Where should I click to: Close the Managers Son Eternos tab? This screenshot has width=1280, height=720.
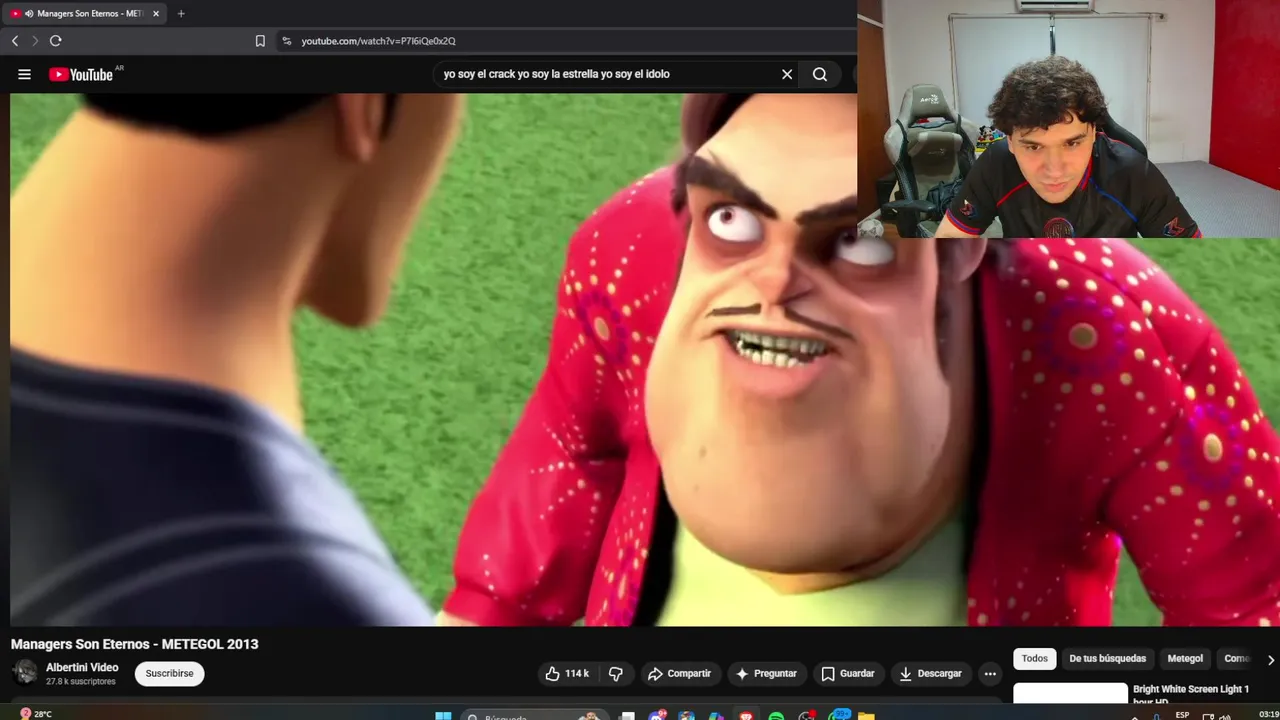pyautogui.click(x=156, y=14)
